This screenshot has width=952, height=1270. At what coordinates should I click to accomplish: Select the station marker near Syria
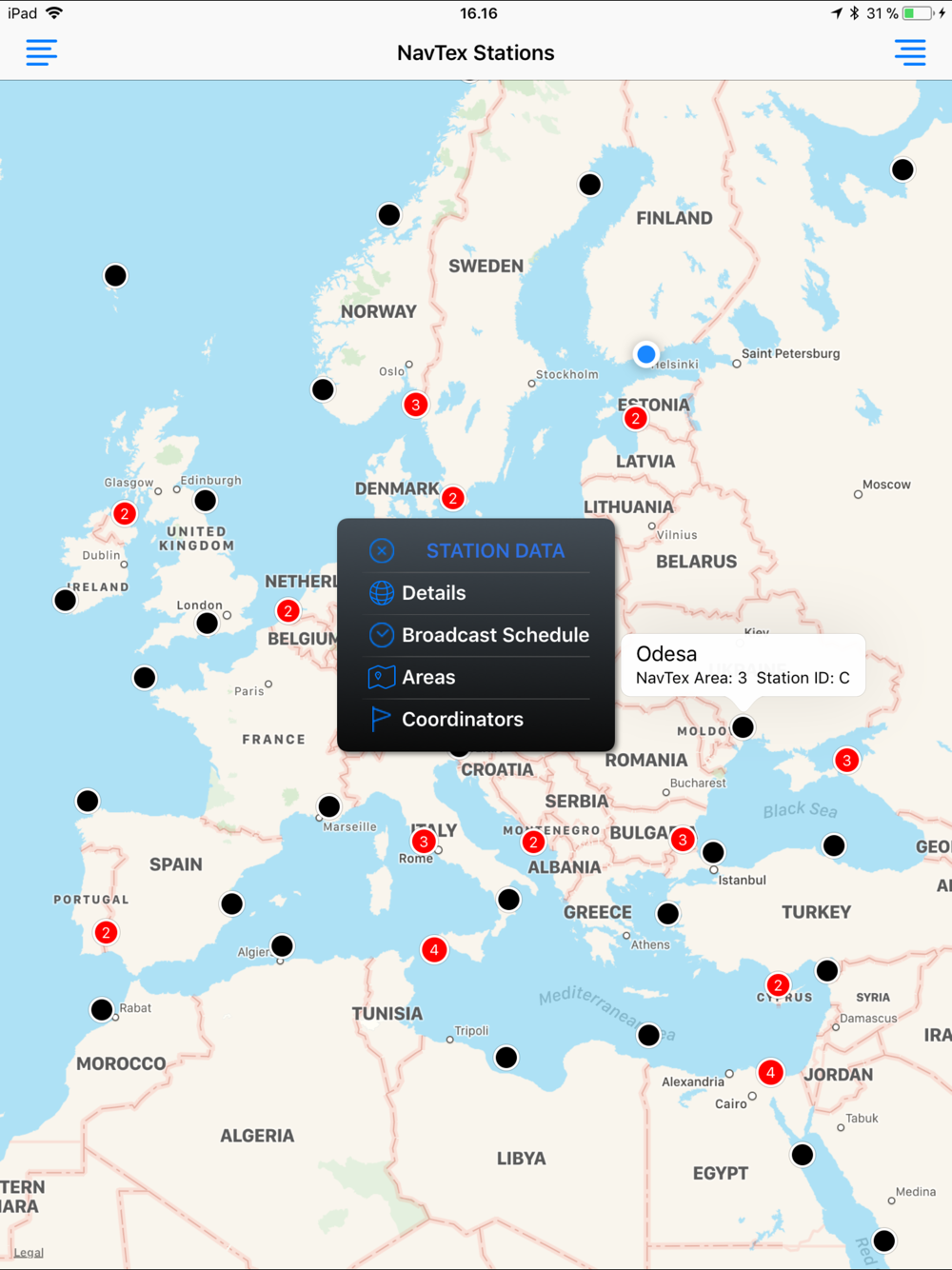click(x=826, y=970)
